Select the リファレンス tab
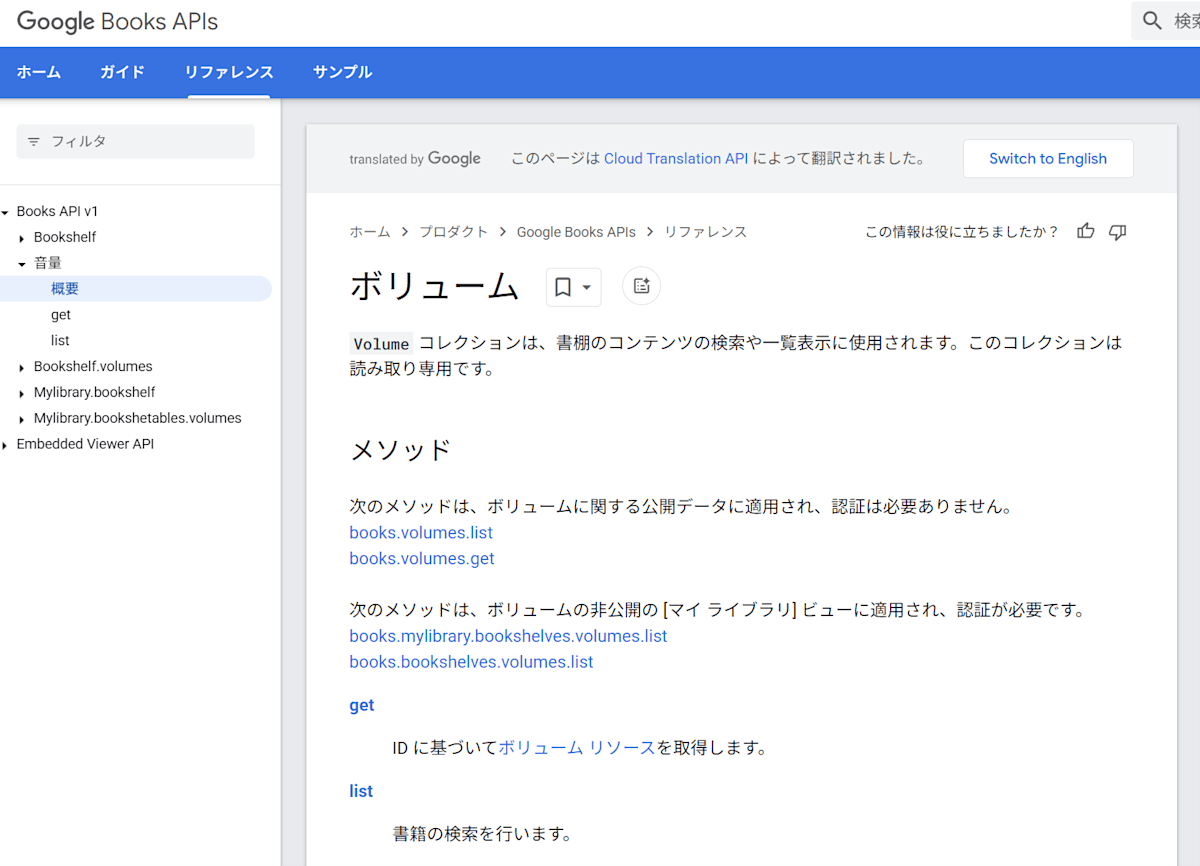1200x866 pixels. pos(229,72)
